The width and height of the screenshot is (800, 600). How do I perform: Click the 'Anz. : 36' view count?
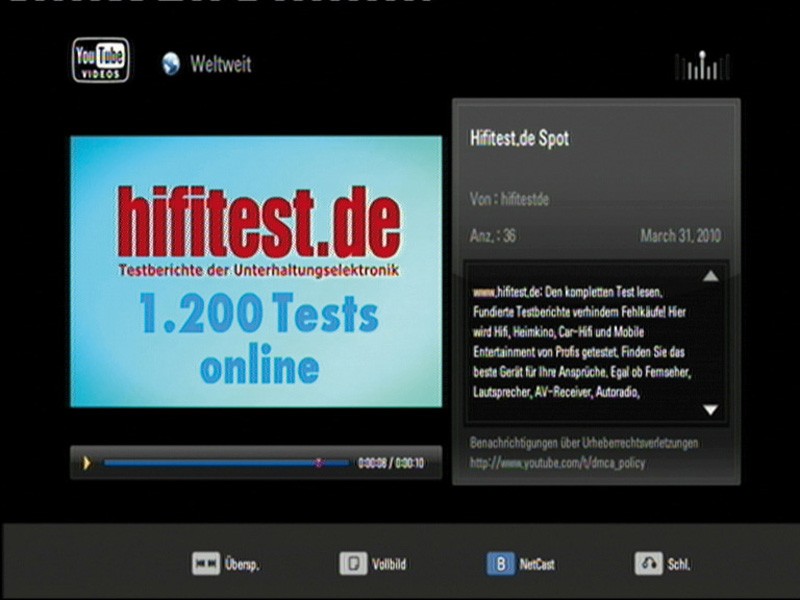pyautogui.click(x=492, y=236)
